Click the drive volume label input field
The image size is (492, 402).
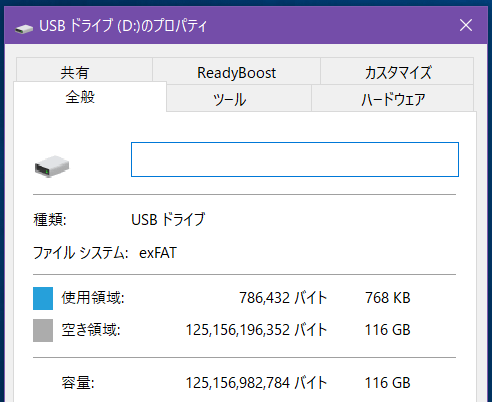[x=295, y=159]
